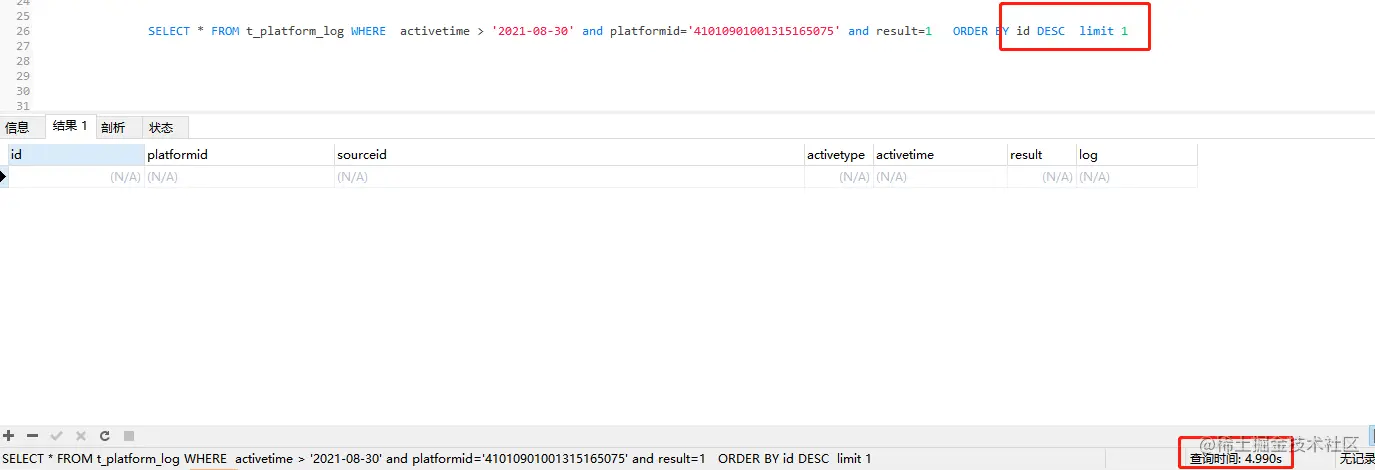This screenshot has width=1375, height=470.
Task: Apply changes with the checkmark icon
Action: pos(57,436)
